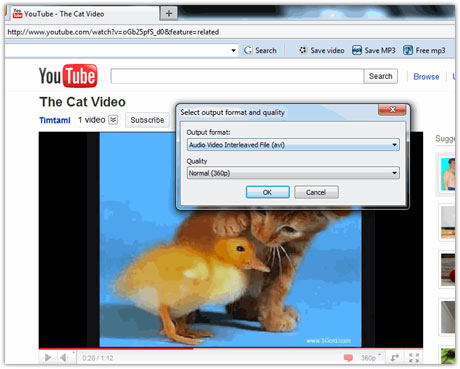Click the Save video toolbar button
The image size is (460, 369).
click(x=322, y=51)
